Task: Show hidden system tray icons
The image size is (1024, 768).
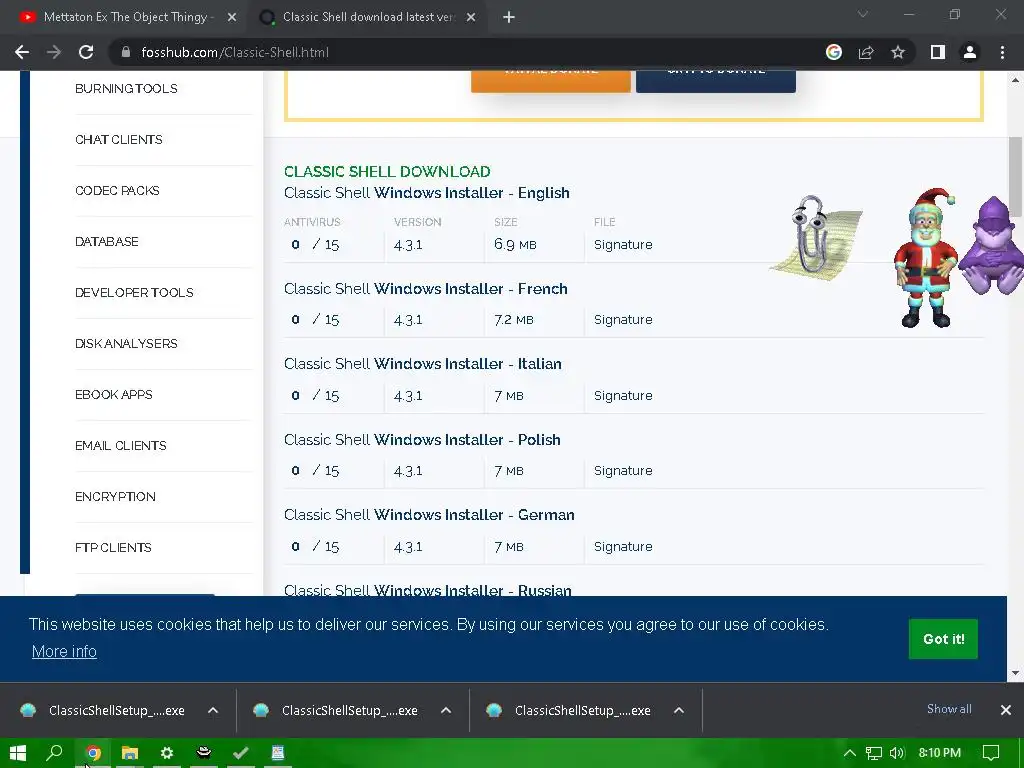Action: 850,753
